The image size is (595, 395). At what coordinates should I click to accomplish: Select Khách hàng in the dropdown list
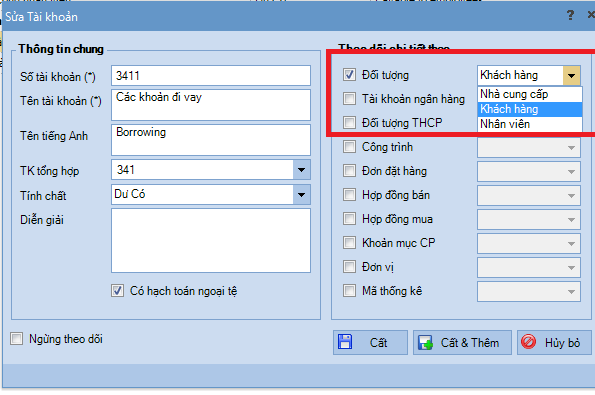[x=530, y=109]
